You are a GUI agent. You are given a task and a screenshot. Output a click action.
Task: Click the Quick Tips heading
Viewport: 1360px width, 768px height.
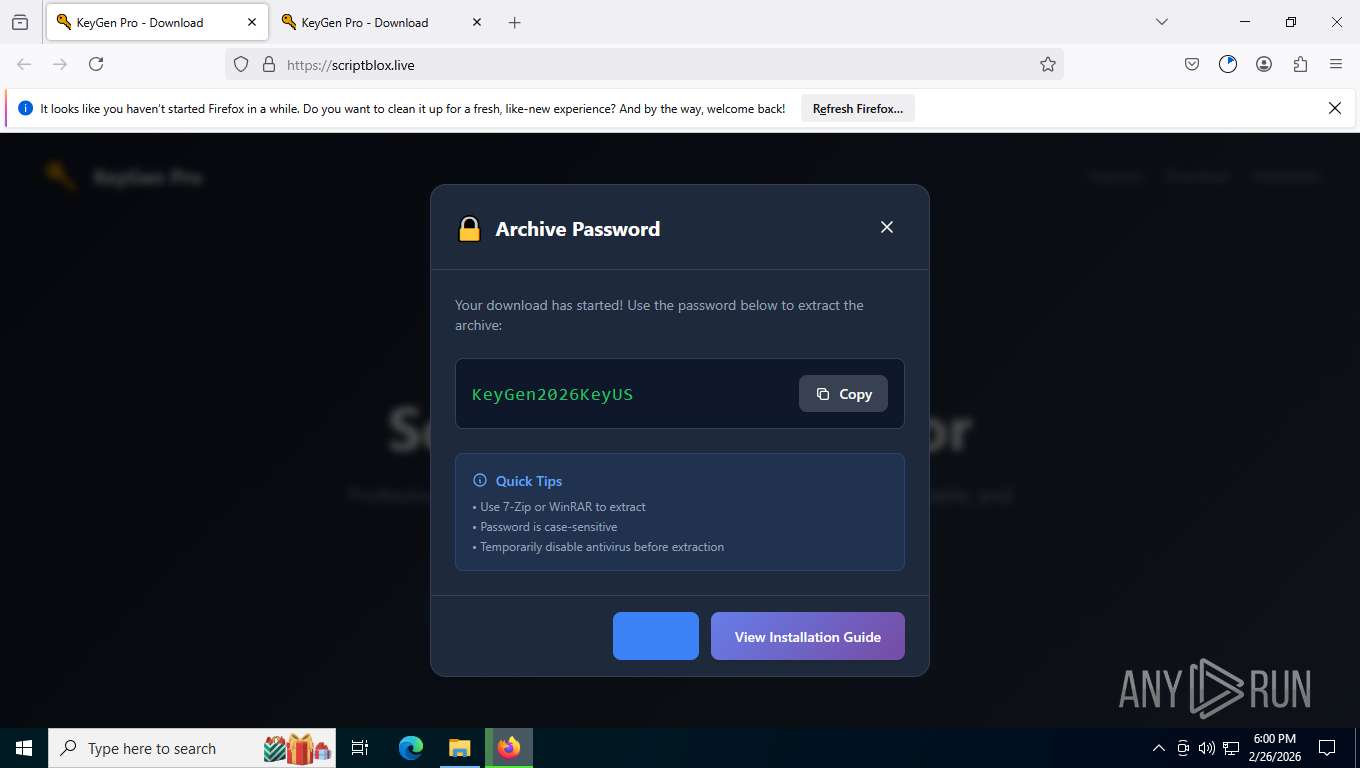529,481
